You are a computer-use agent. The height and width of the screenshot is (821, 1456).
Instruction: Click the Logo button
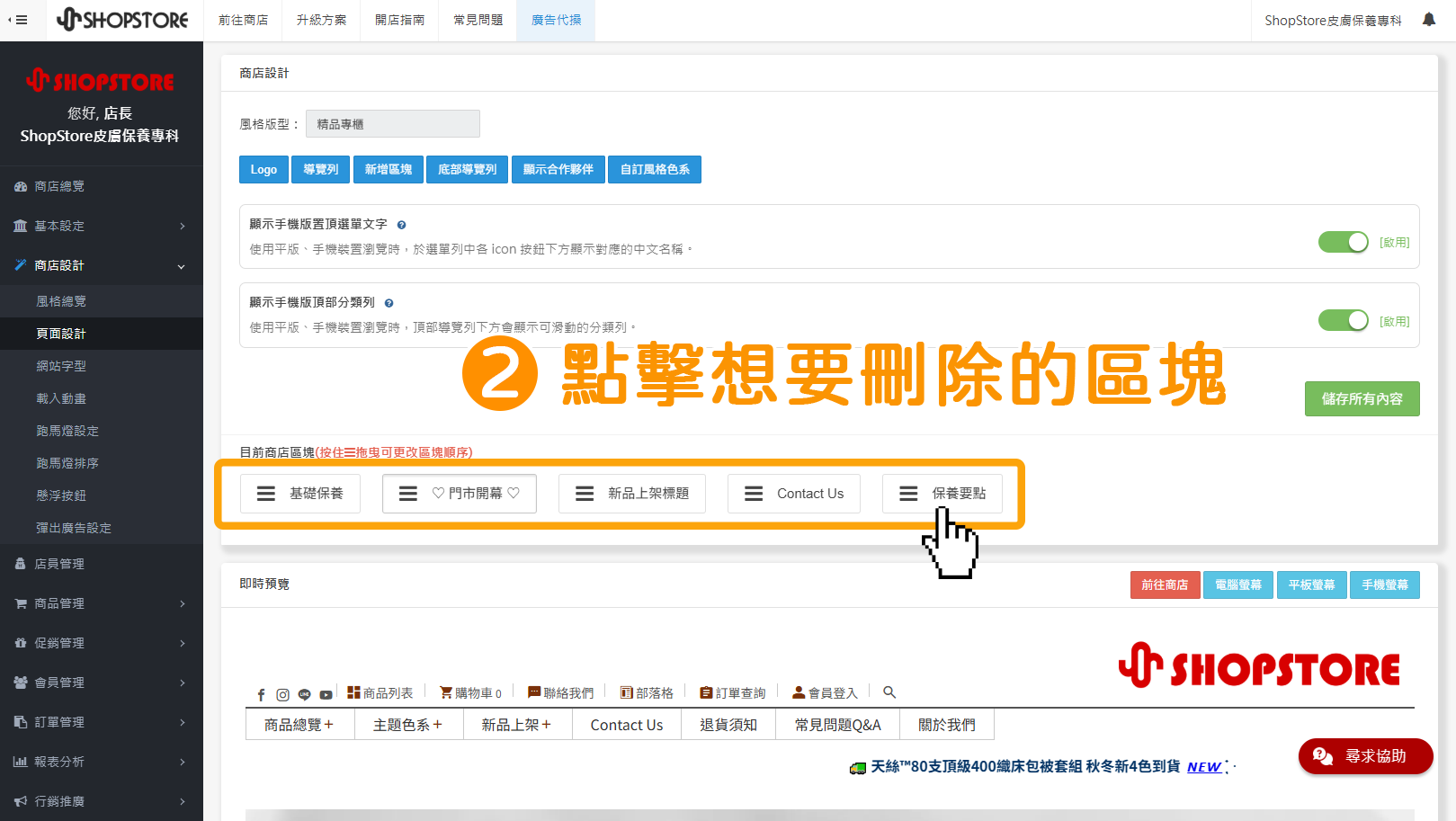(x=264, y=169)
